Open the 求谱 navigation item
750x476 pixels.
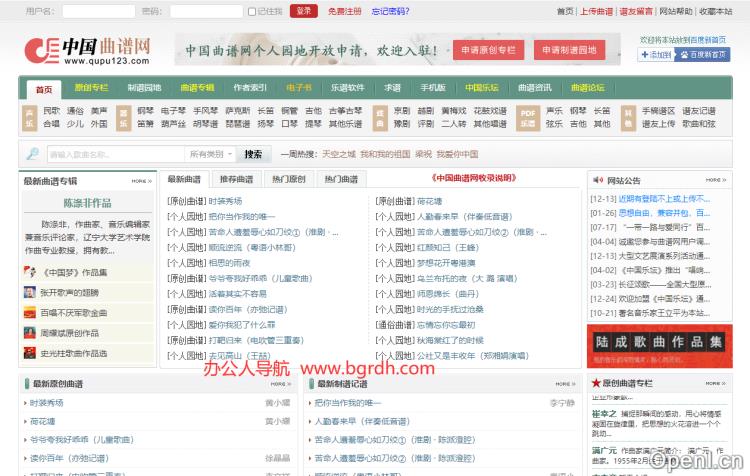(392, 88)
